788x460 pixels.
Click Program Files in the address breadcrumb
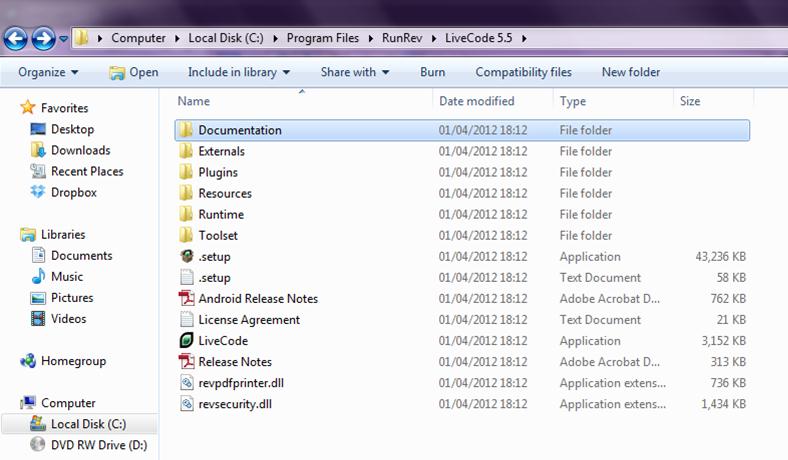point(321,38)
